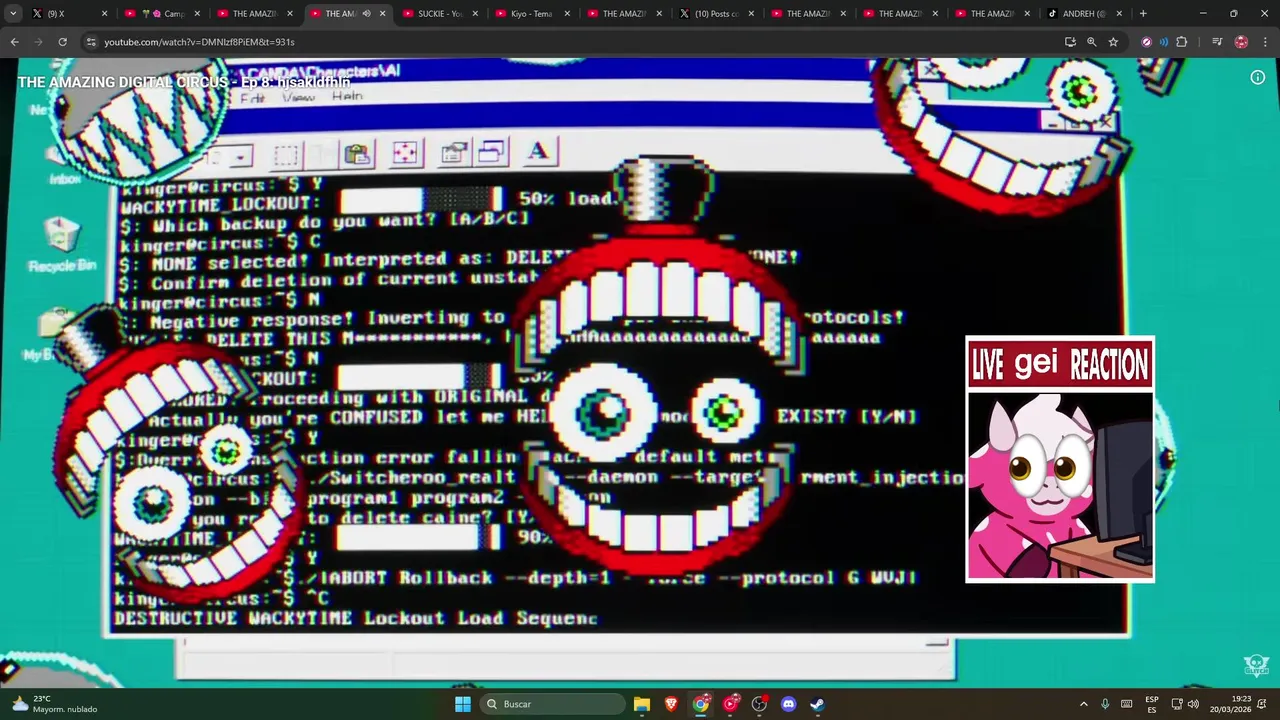Click the channel watermark in video corner
The image size is (1280, 720).
1256,666
